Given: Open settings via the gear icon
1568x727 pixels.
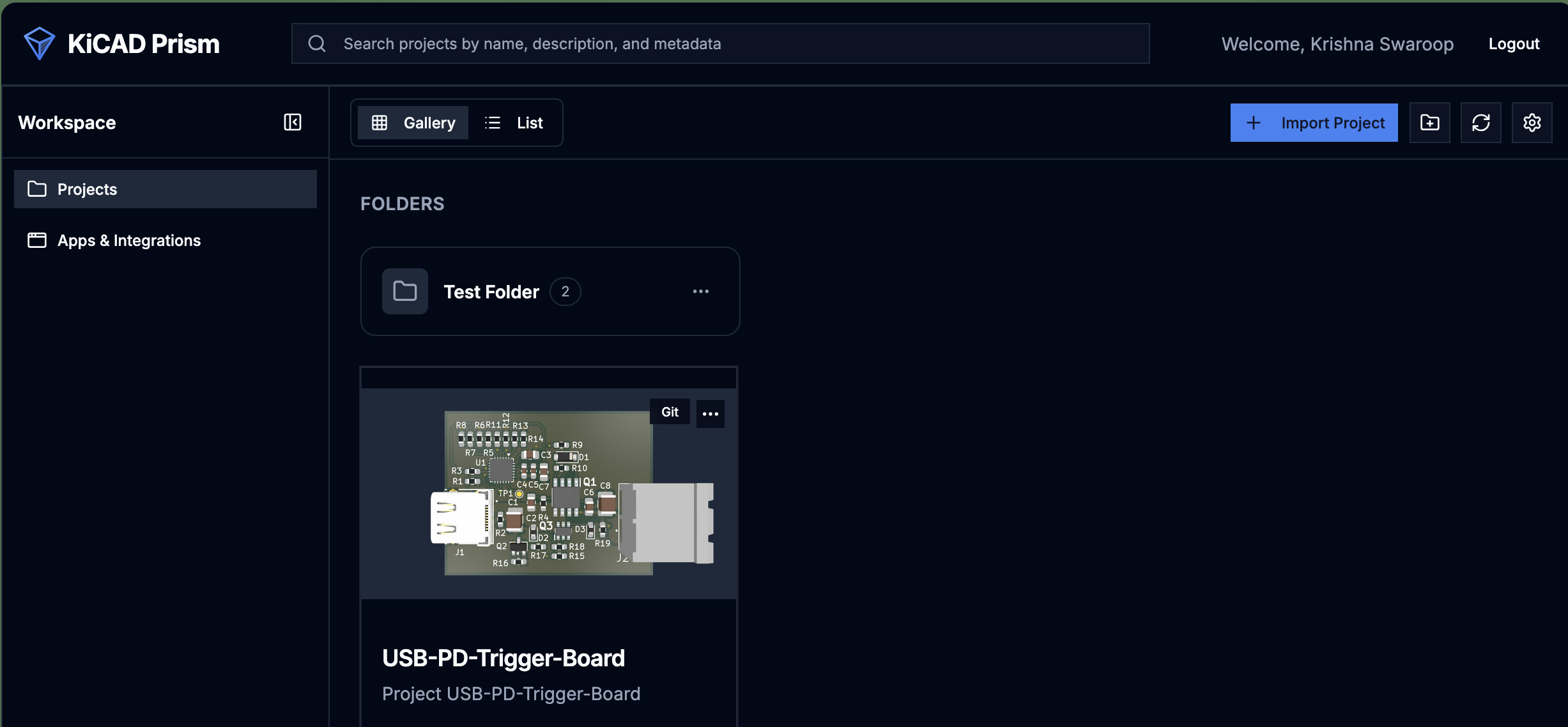Looking at the screenshot, I should pos(1532,123).
